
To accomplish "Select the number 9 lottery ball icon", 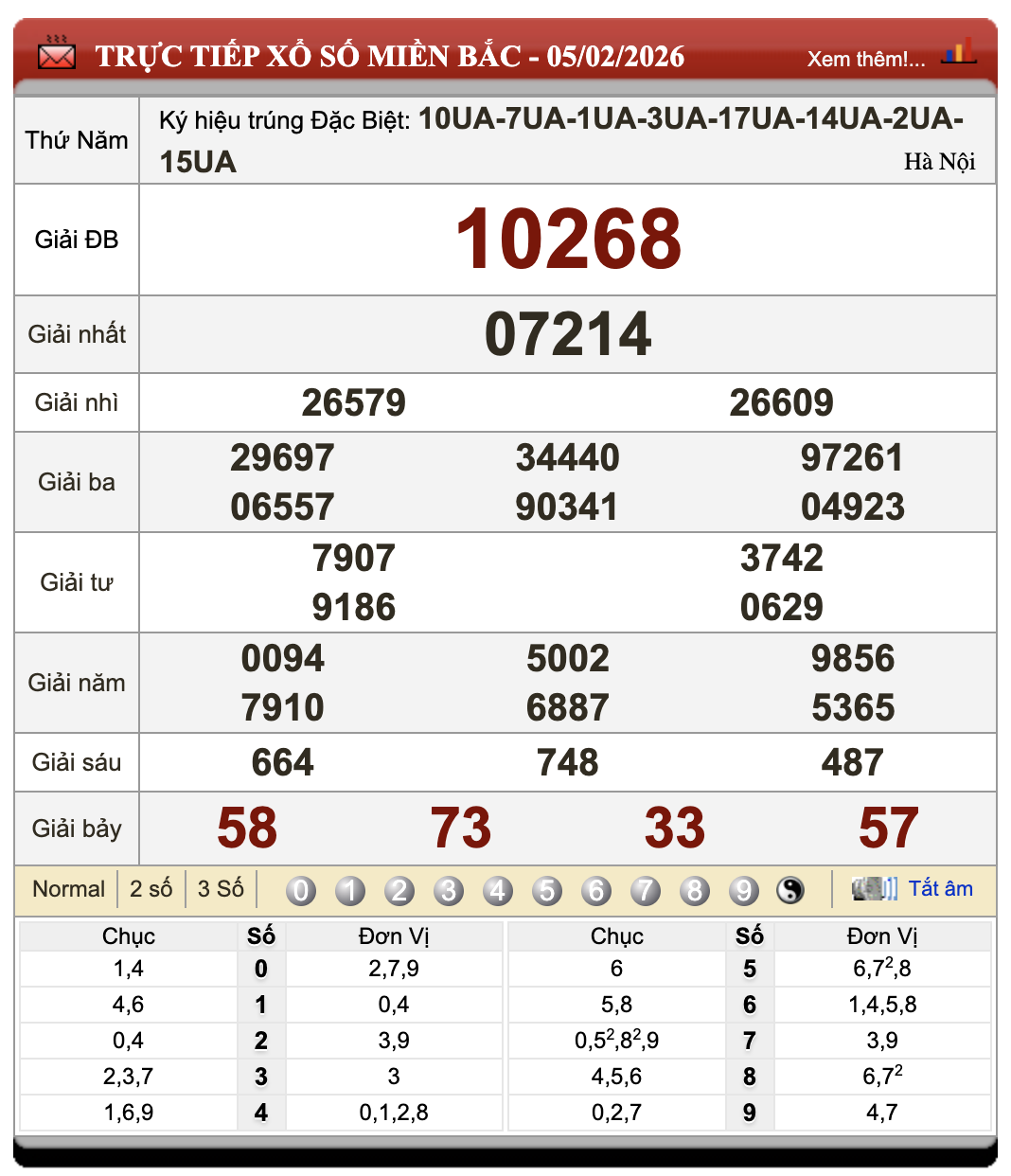I will [x=746, y=890].
